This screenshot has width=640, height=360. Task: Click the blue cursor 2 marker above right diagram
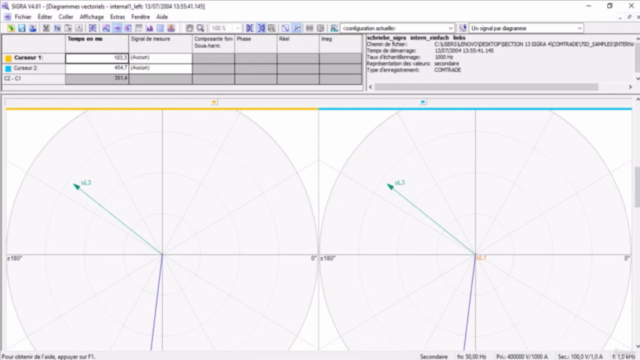pyautogui.click(x=423, y=102)
